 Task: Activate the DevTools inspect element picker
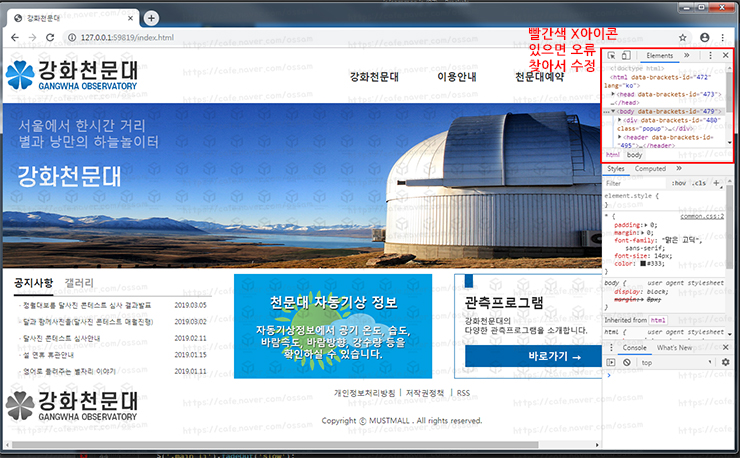click(611, 56)
